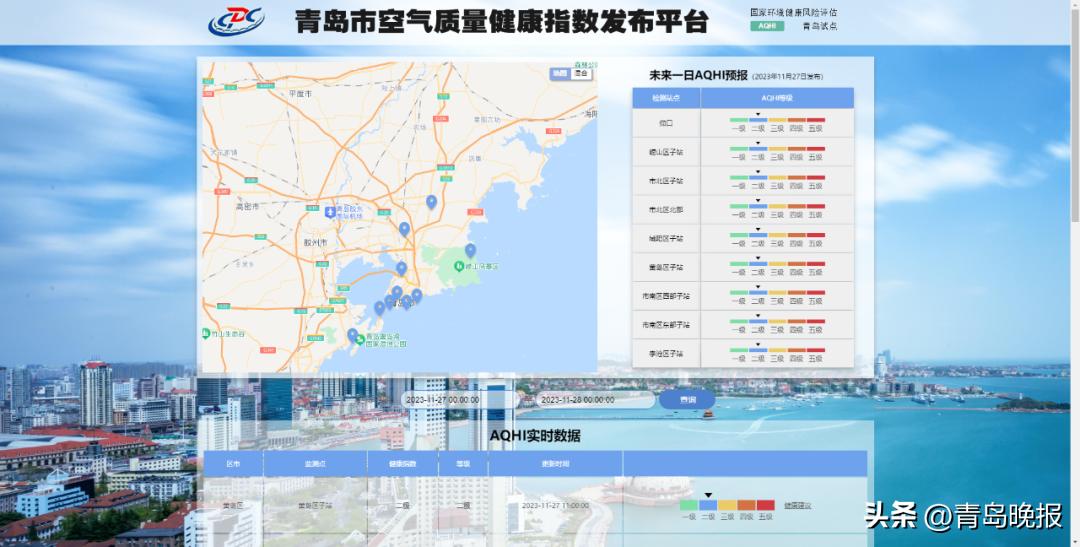This screenshot has height=547, width=1080.
Task: Click the northernmost blue station marker on map
Action: point(431,202)
